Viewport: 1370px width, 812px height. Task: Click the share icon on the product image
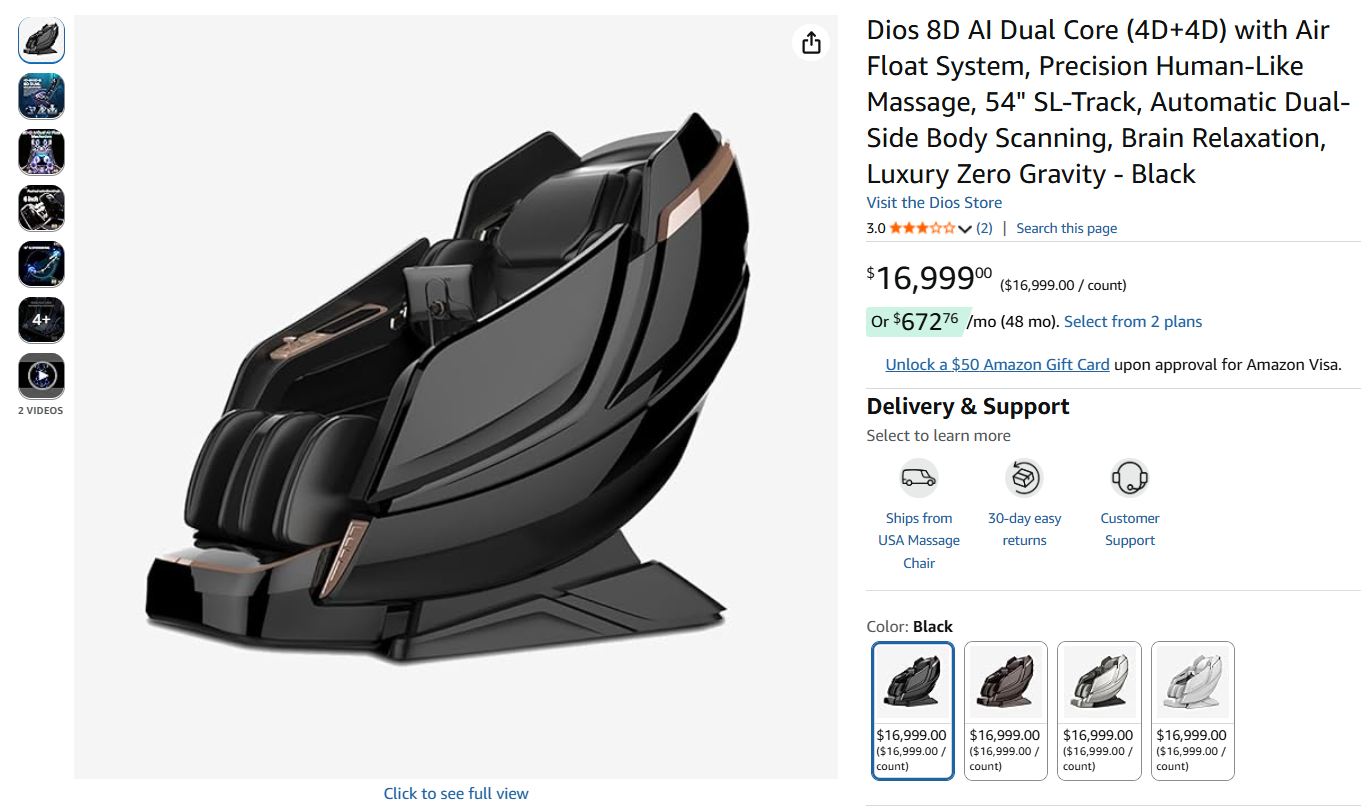coord(811,43)
